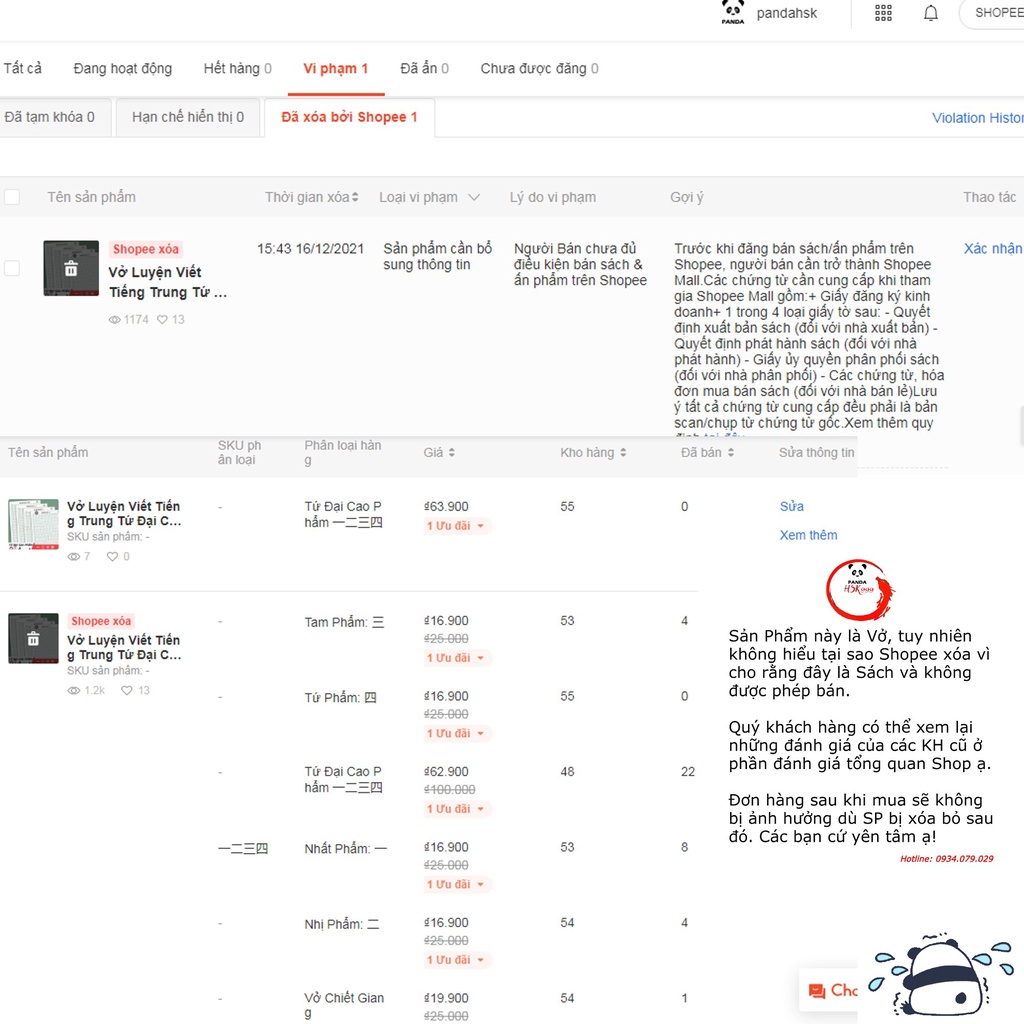Image resolution: width=1024 pixels, height=1024 pixels.
Task: Click Nhất Phẩm: 一 variant text
Action: click(x=345, y=848)
